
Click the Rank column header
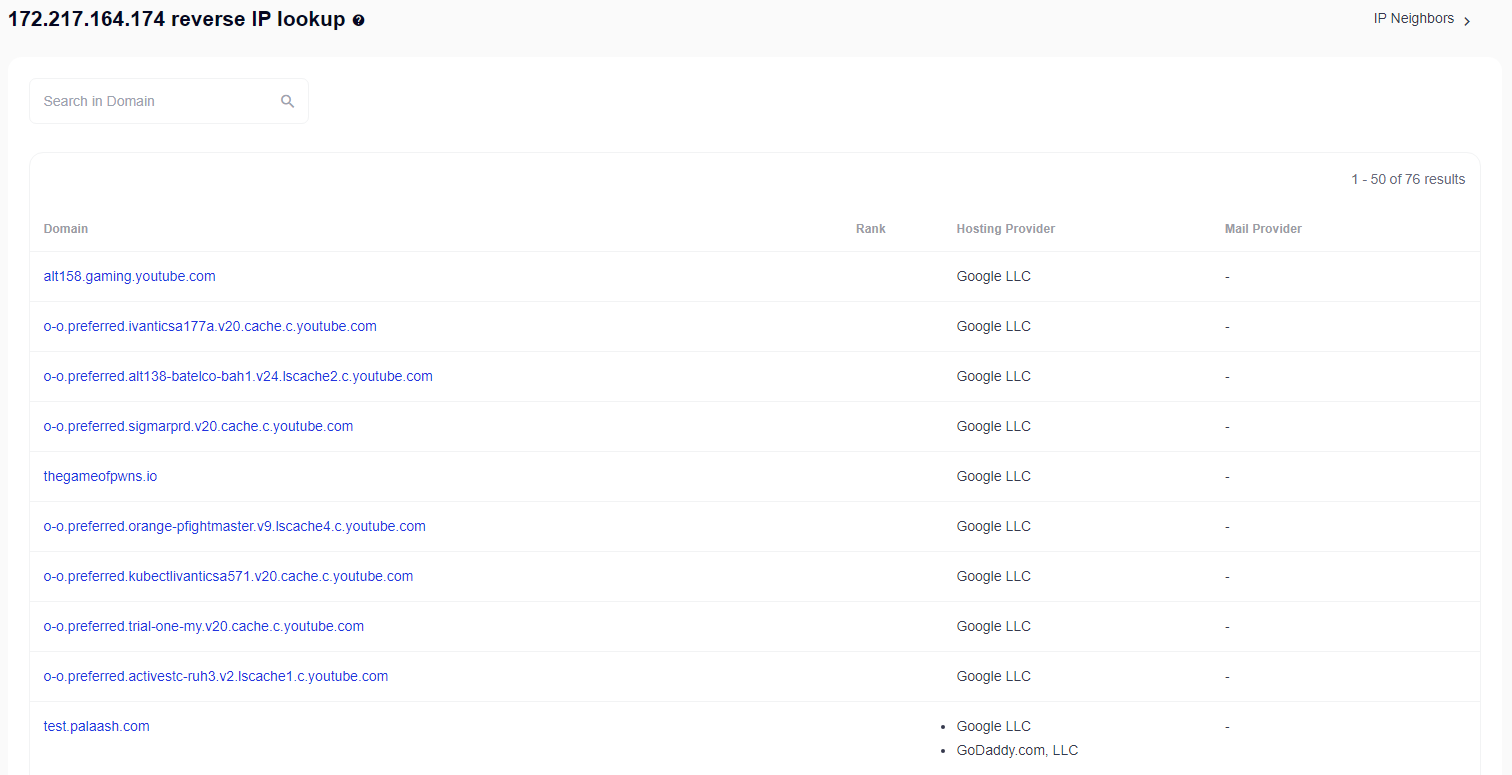pyautogui.click(x=870, y=229)
